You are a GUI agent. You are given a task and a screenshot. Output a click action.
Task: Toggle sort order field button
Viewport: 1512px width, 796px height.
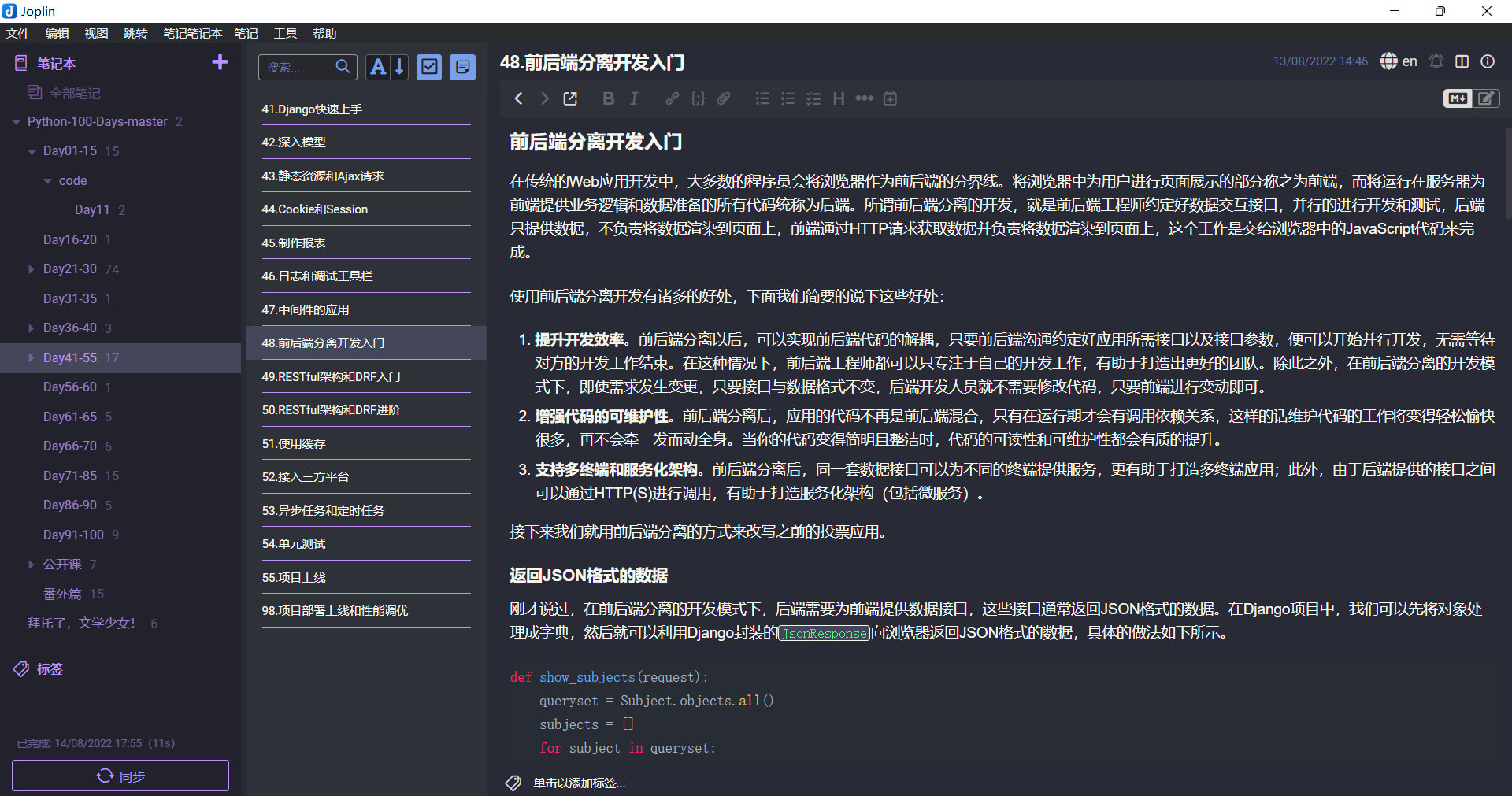point(379,67)
